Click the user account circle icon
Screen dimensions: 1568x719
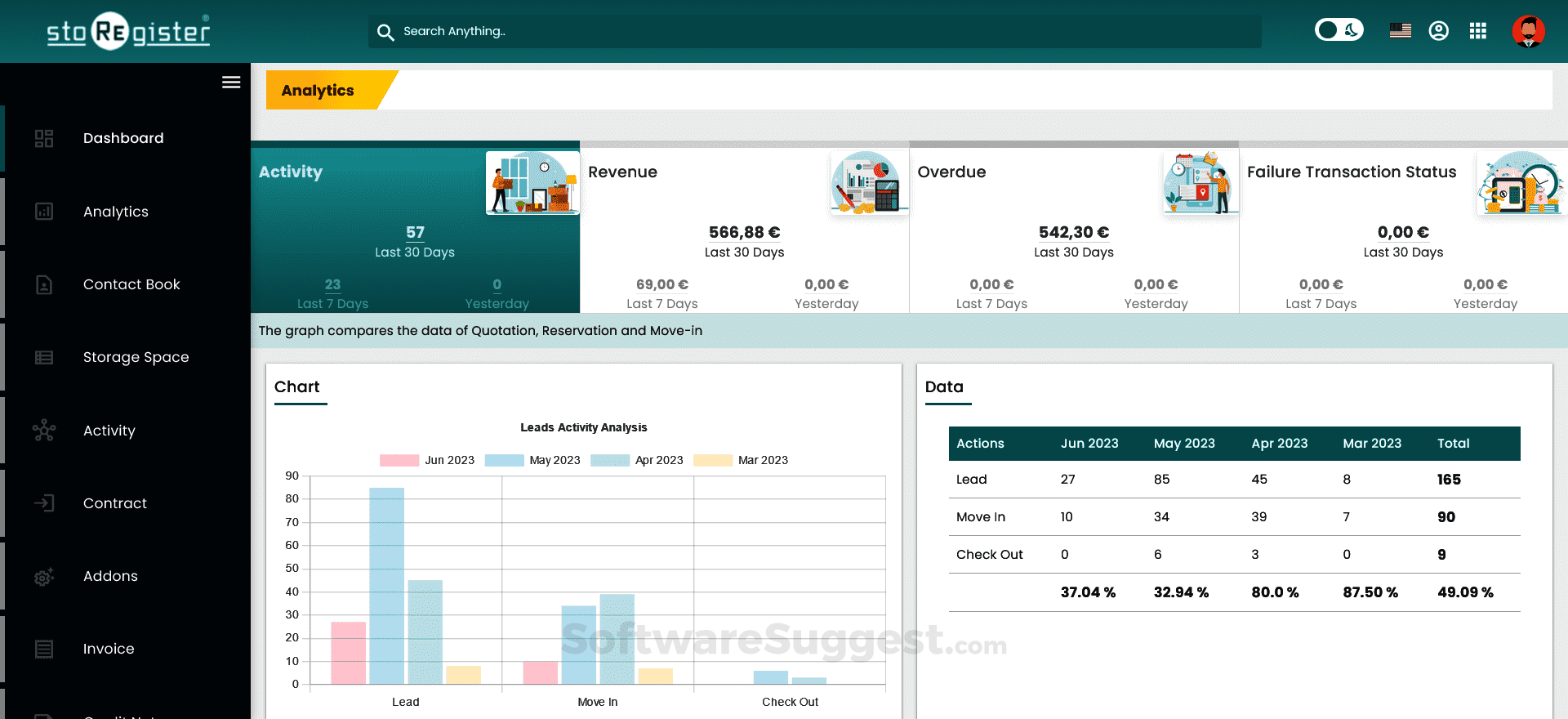pos(1438,31)
